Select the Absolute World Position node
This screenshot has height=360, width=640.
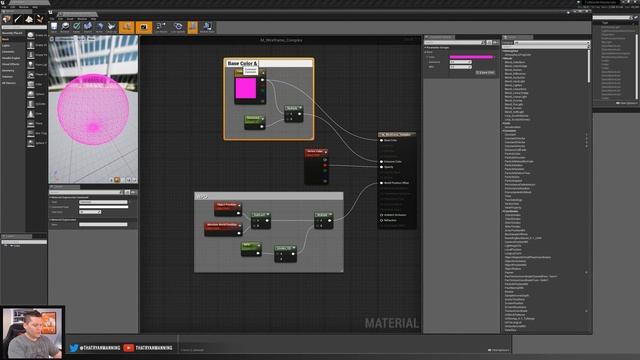[x=223, y=229]
